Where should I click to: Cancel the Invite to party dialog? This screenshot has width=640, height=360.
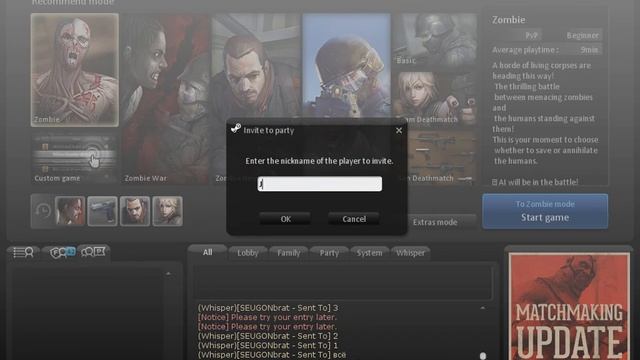point(354,219)
